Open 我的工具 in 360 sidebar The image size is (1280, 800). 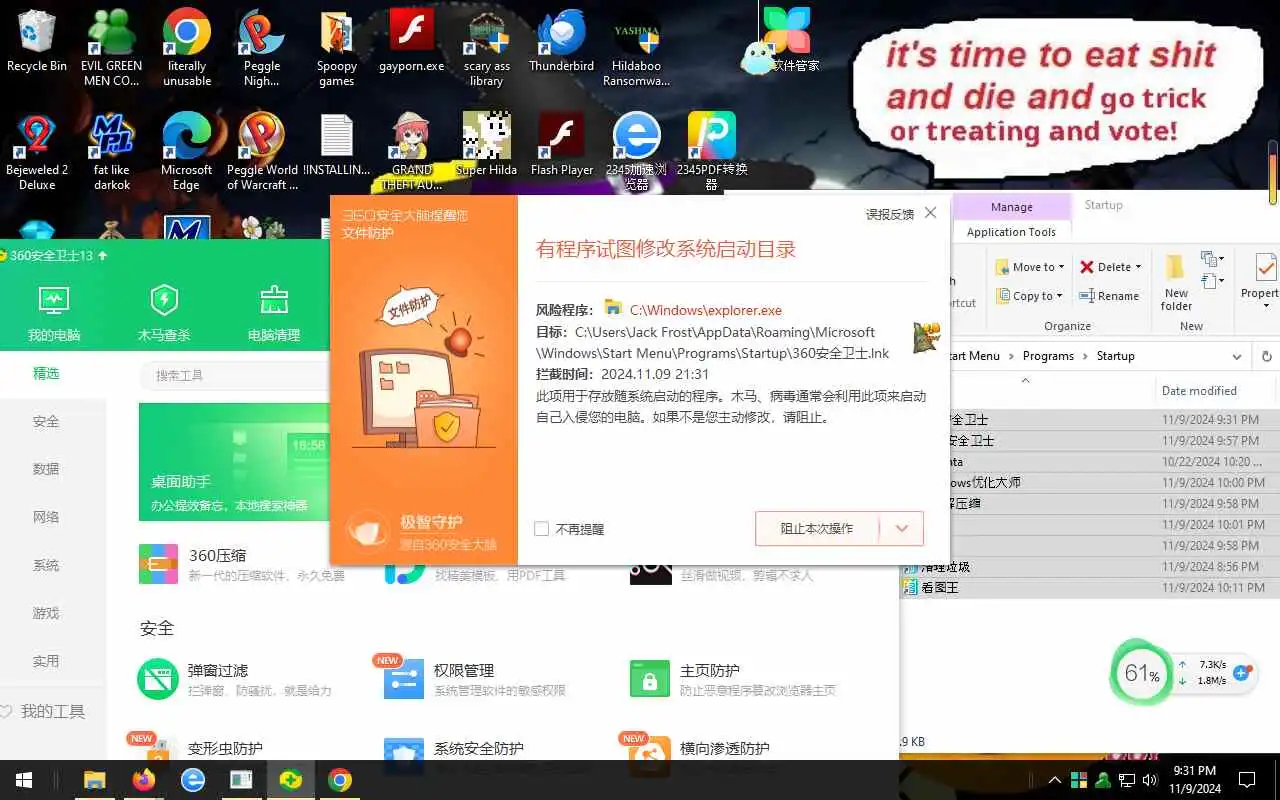tap(43, 711)
